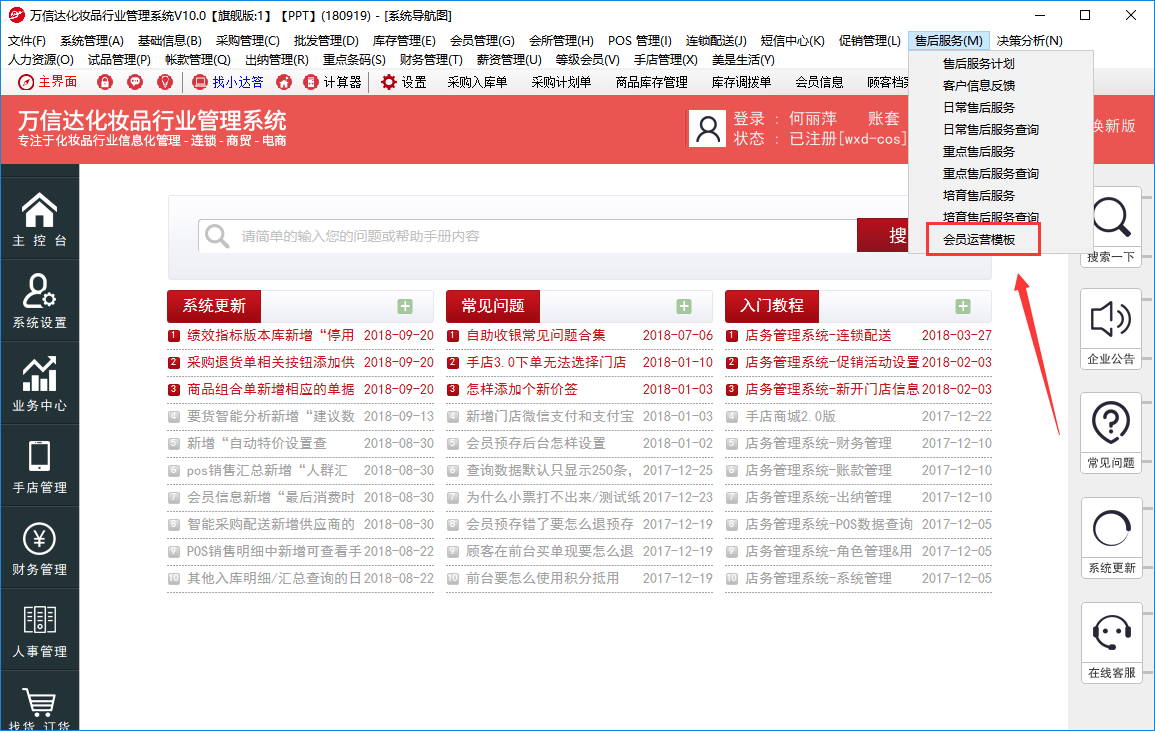Open tutorial 店务管理系统-促销活动设置
This screenshot has height=731, width=1155.
pyautogui.click(x=832, y=363)
